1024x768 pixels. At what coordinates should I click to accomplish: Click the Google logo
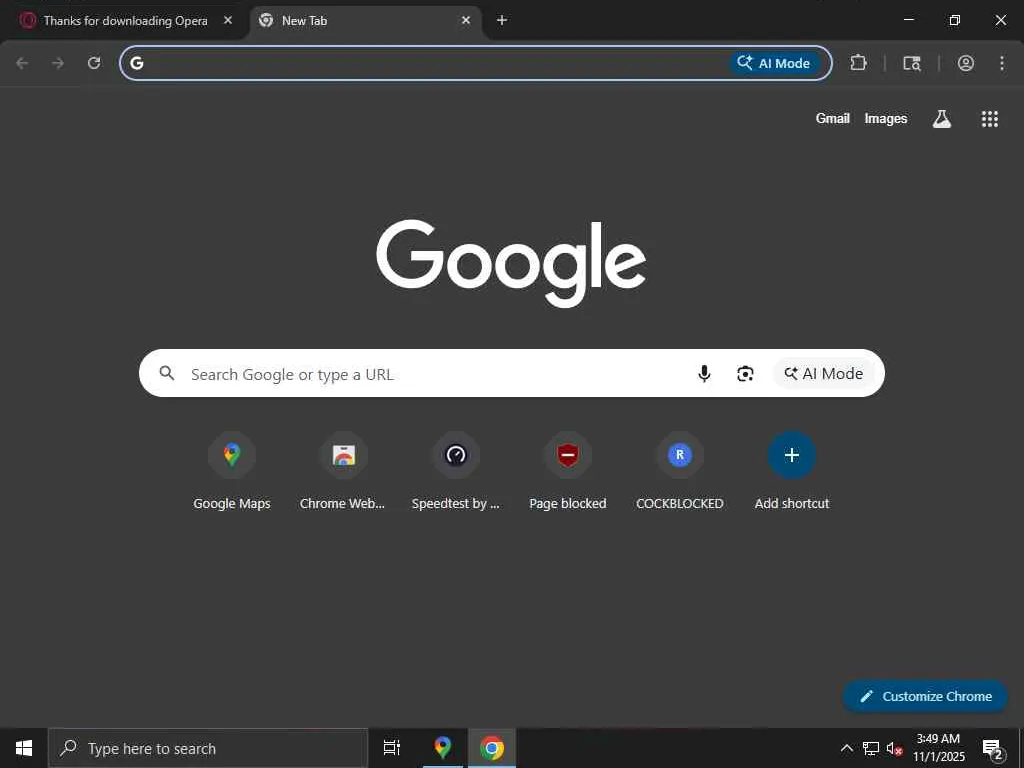coord(511,263)
